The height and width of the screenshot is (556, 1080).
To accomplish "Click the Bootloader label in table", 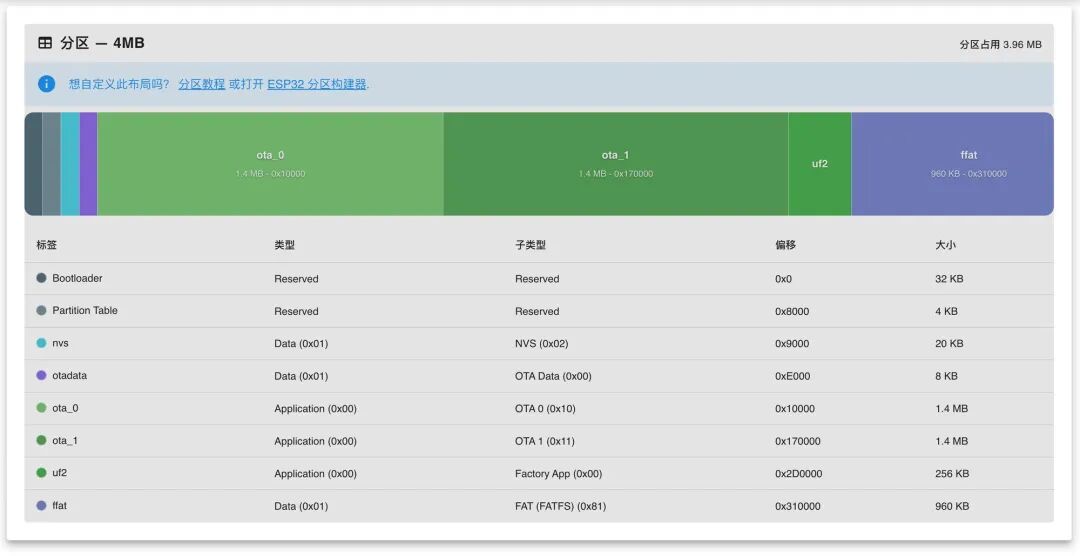I will point(77,278).
